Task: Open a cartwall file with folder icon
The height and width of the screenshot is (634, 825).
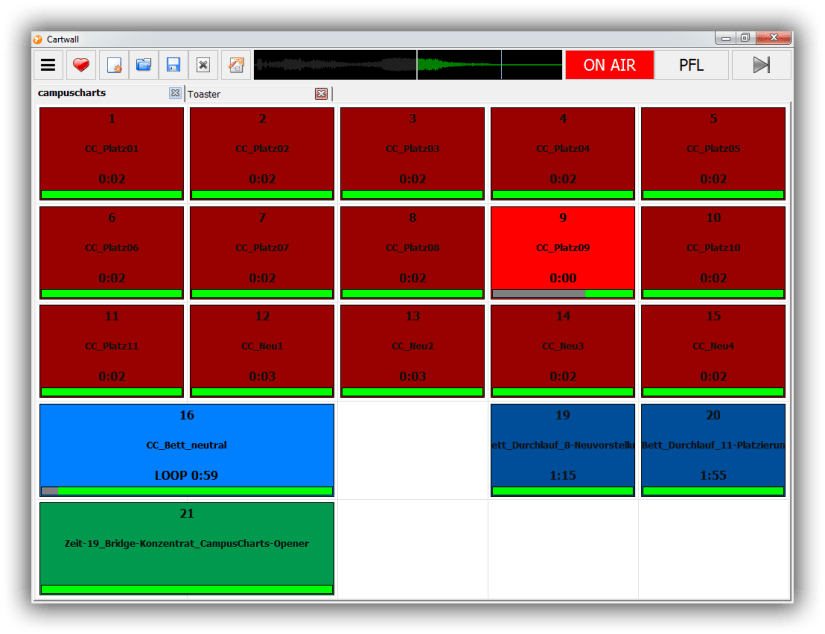Action: pos(143,65)
